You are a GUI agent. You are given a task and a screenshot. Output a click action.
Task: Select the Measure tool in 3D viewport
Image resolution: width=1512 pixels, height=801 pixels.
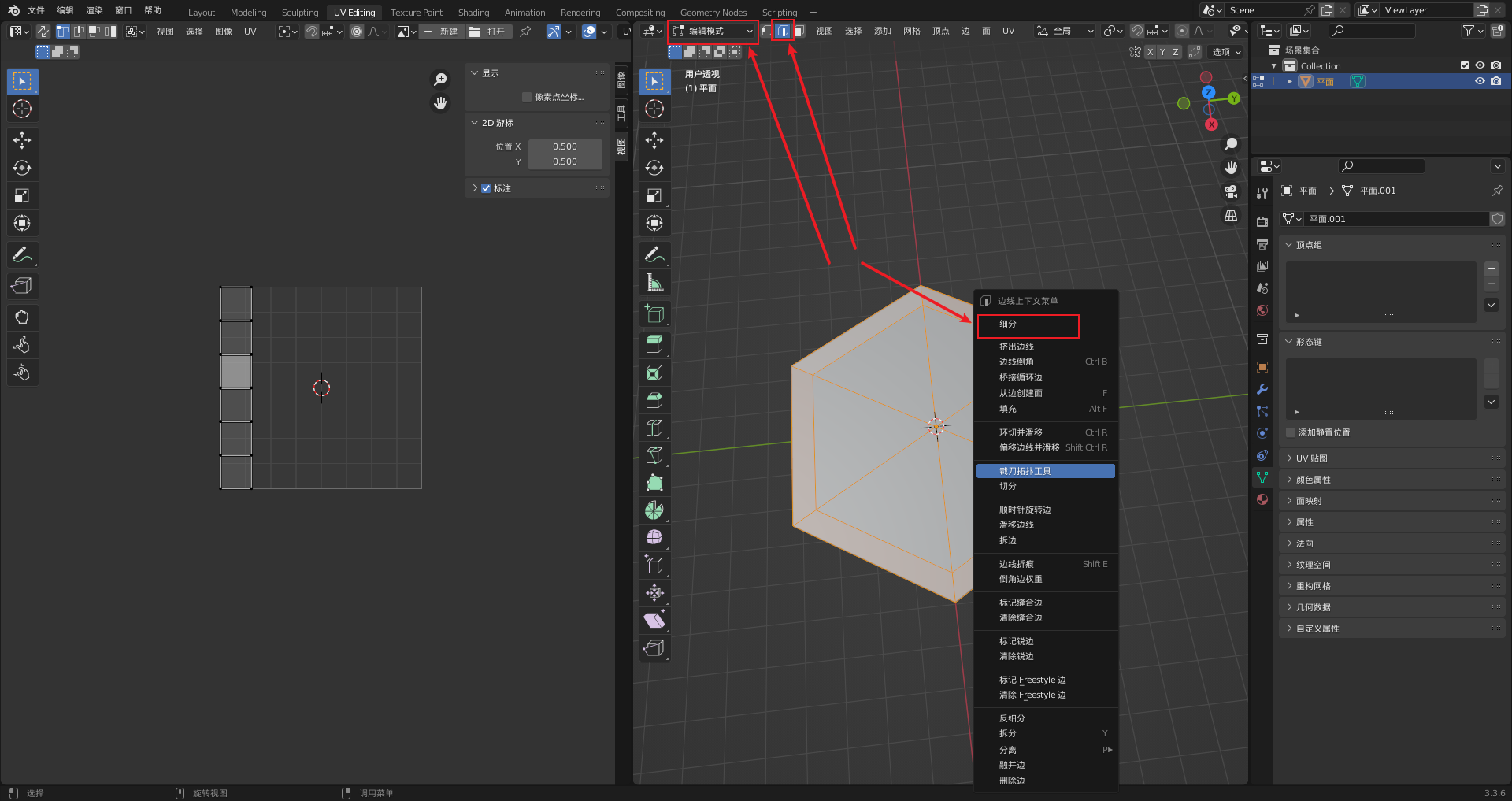[654, 282]
